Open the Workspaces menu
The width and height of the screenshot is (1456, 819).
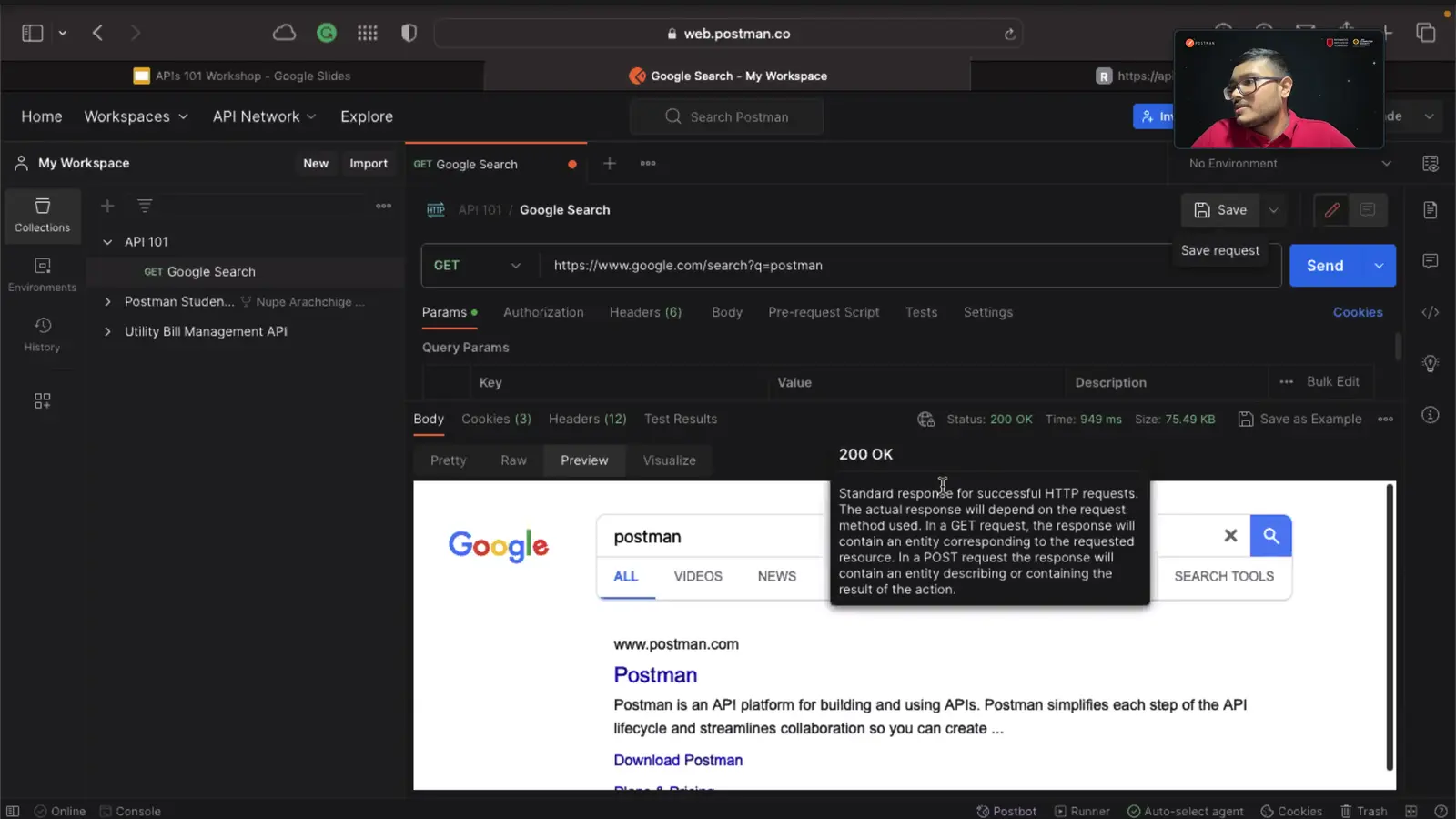point(136,116)
